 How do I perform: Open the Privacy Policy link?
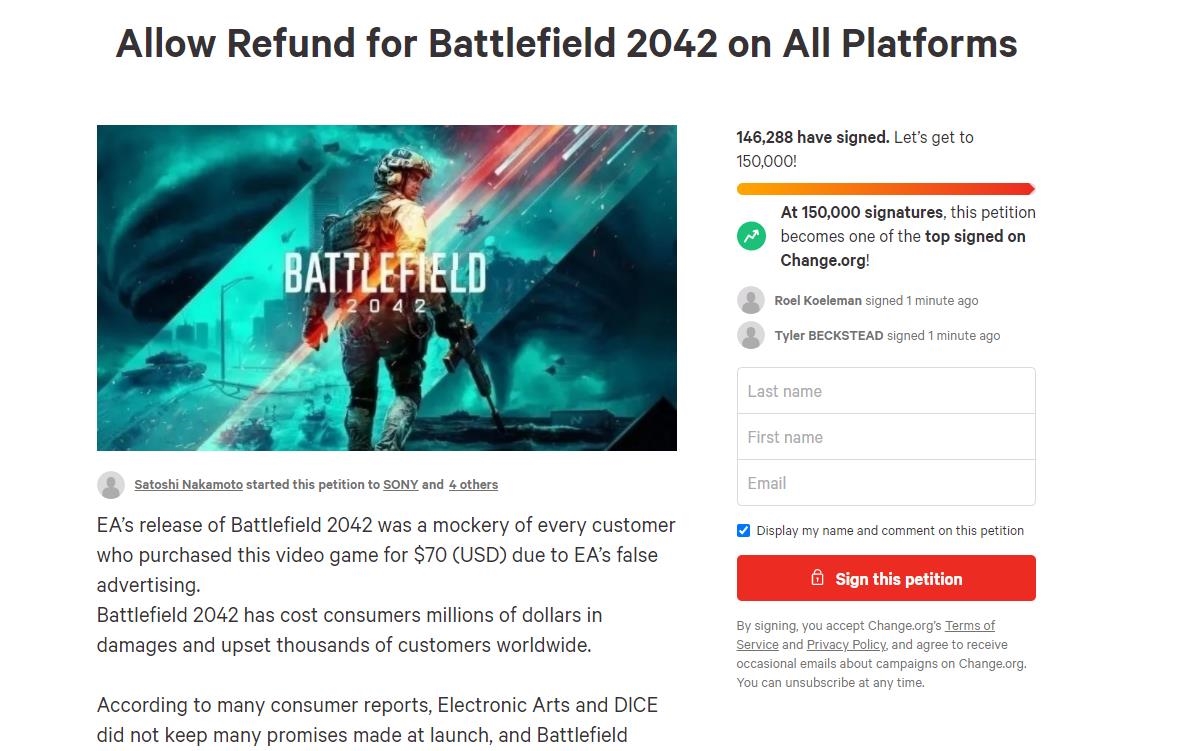coord(846,645)
